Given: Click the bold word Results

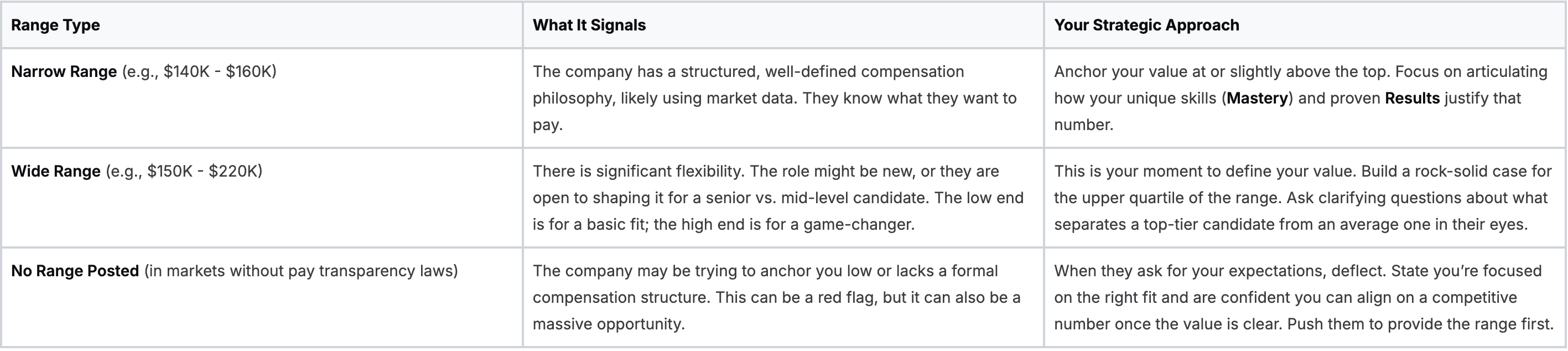Looking at the screenshot, I should (x=1411, y=98).
